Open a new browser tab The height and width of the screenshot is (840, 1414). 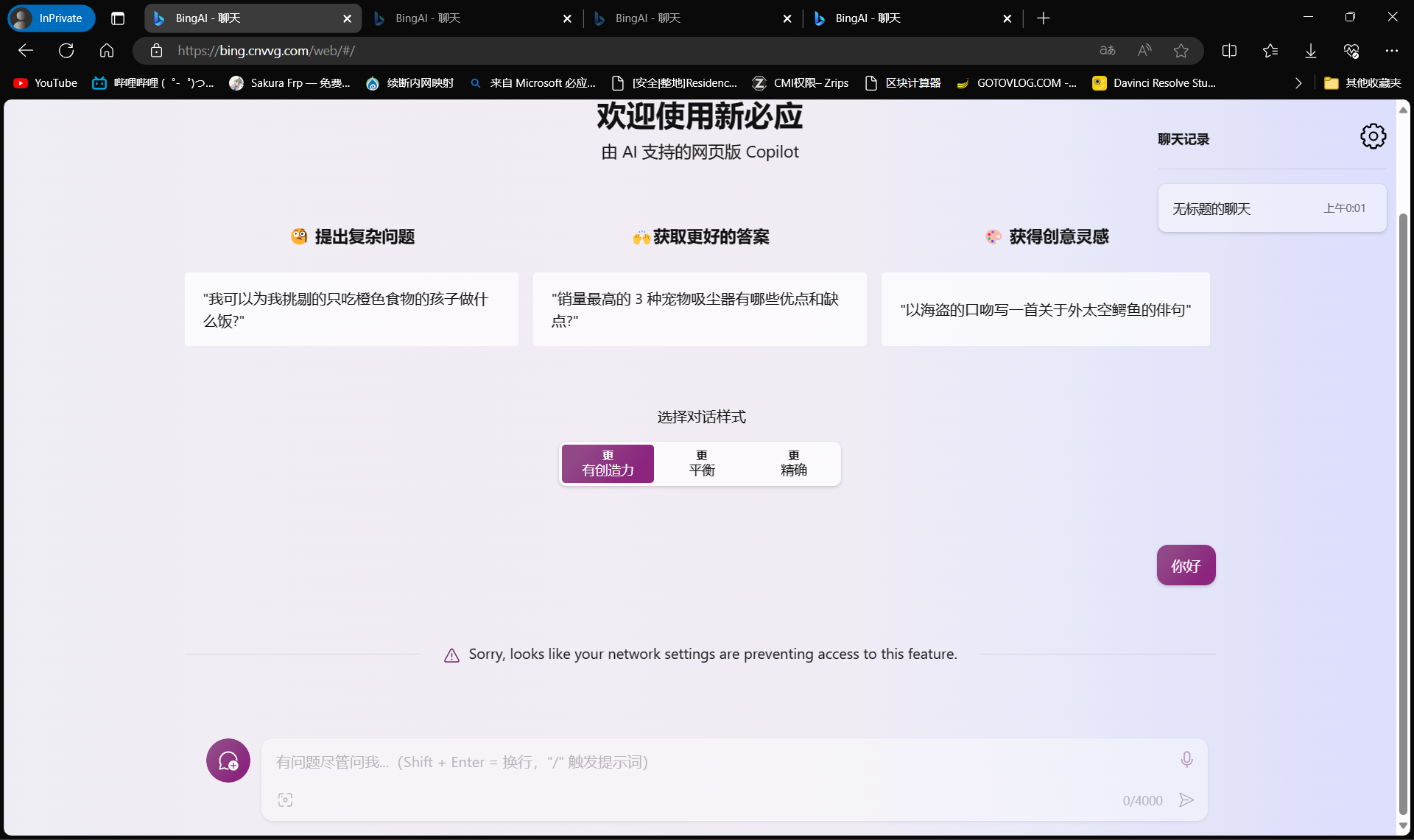coord(1043,18)
